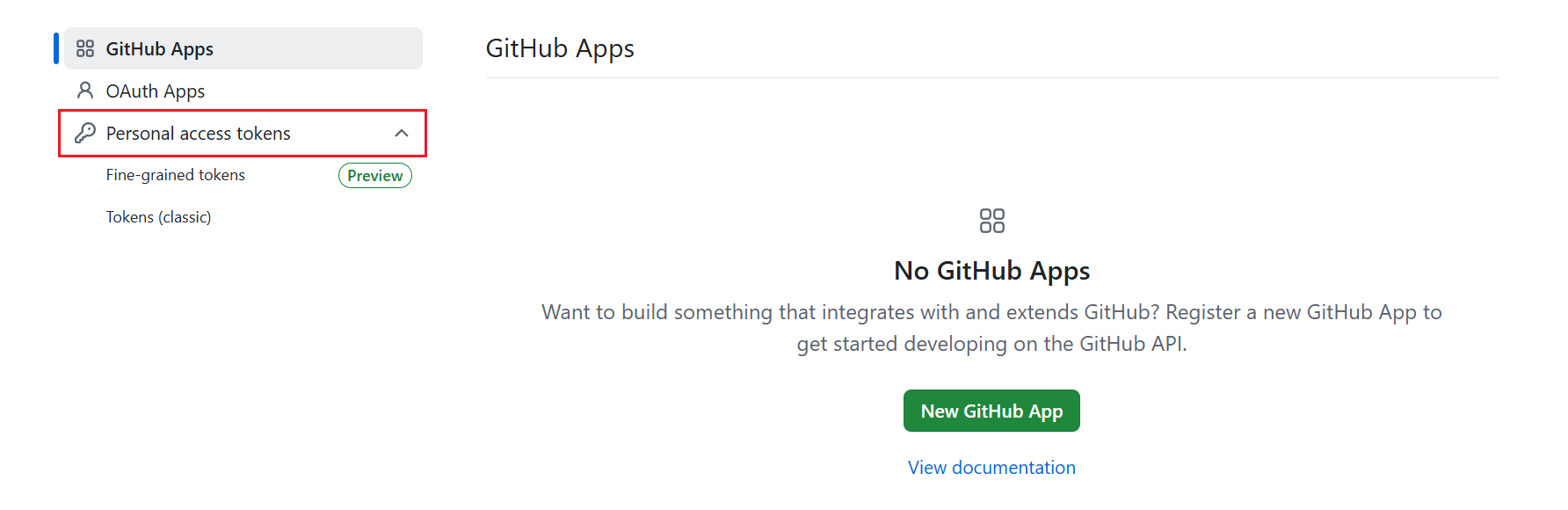
Task: Click the green Preview badge
Action: [374, 176]
